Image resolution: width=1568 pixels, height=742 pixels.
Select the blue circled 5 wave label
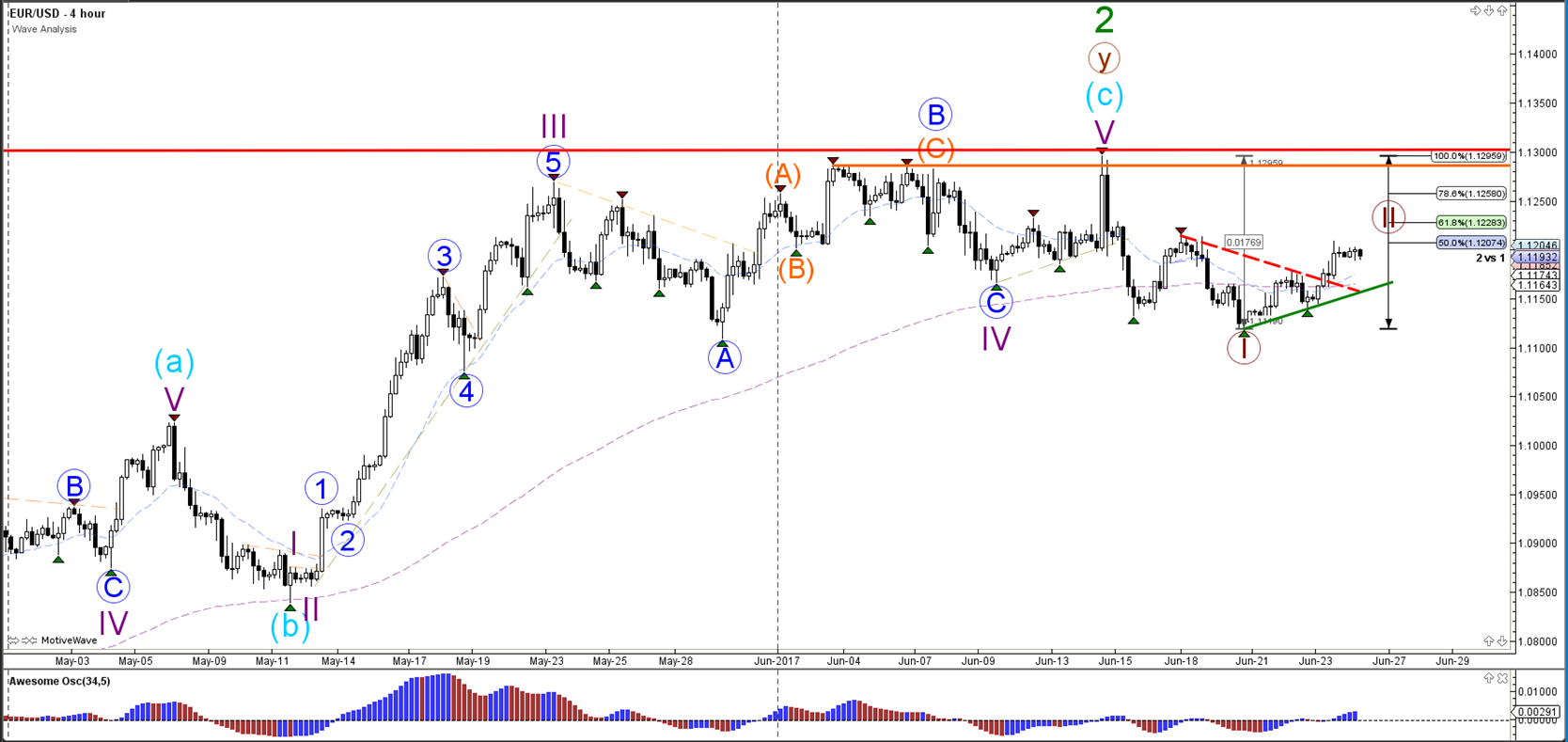click(553, 162)
